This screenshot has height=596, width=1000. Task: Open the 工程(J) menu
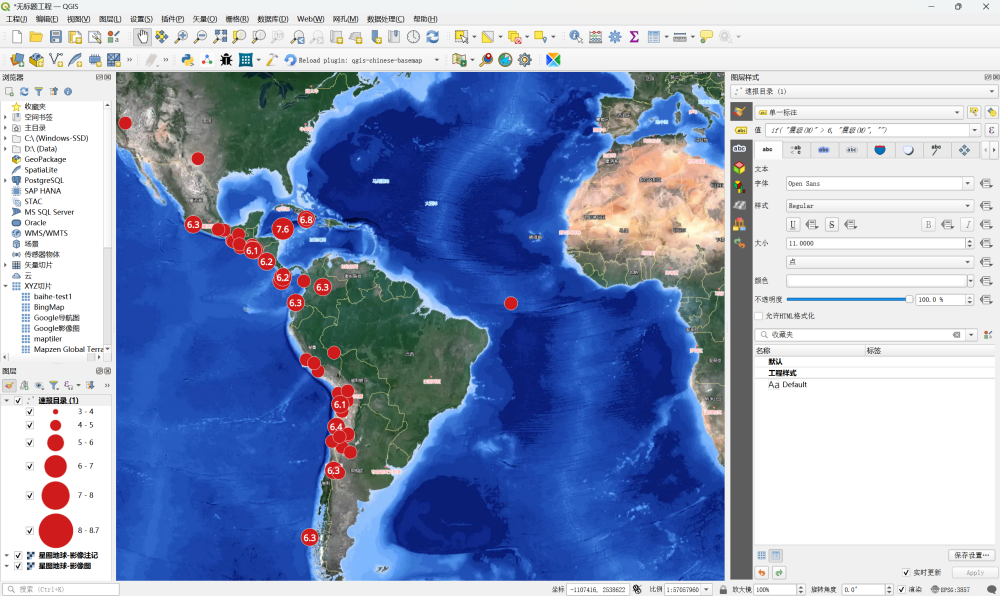pyautogui.click(x=16, y=19)
